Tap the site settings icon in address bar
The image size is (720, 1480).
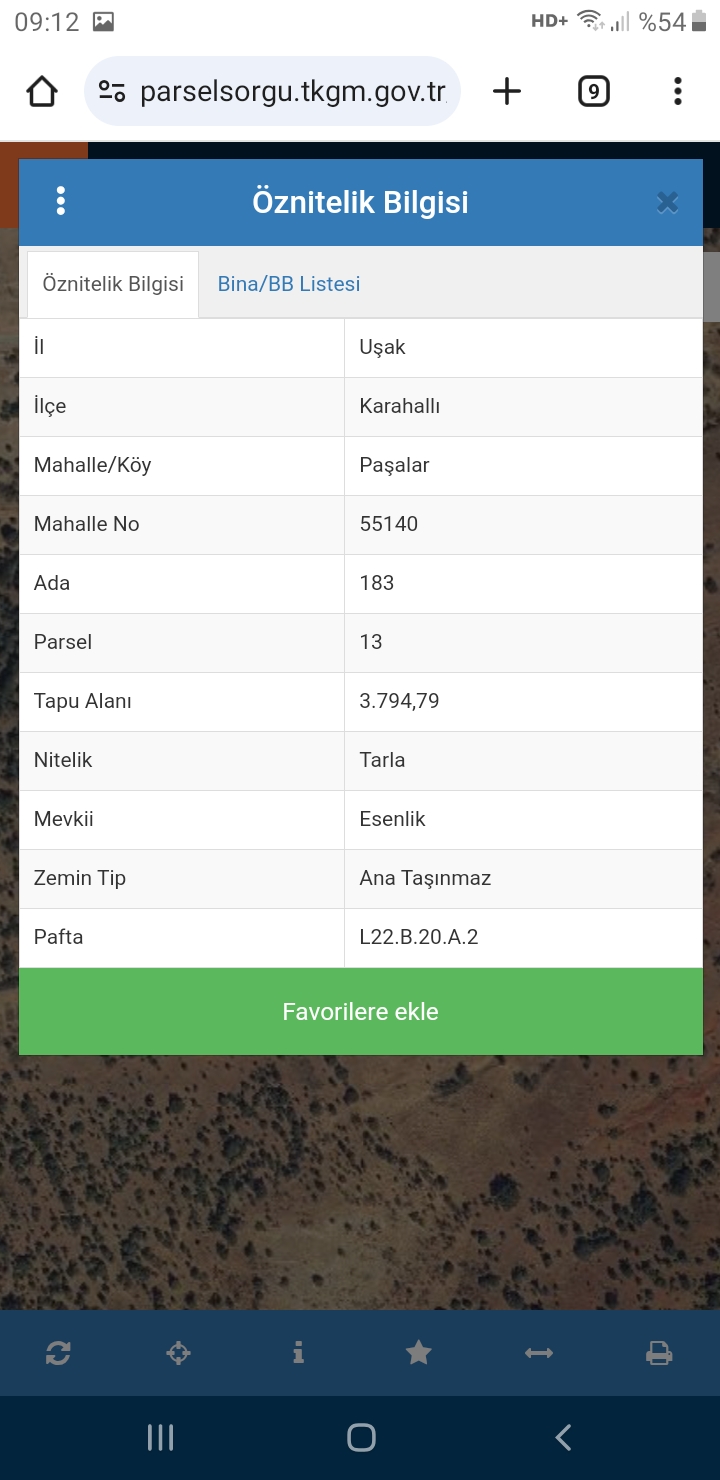(x=112, y=92)
